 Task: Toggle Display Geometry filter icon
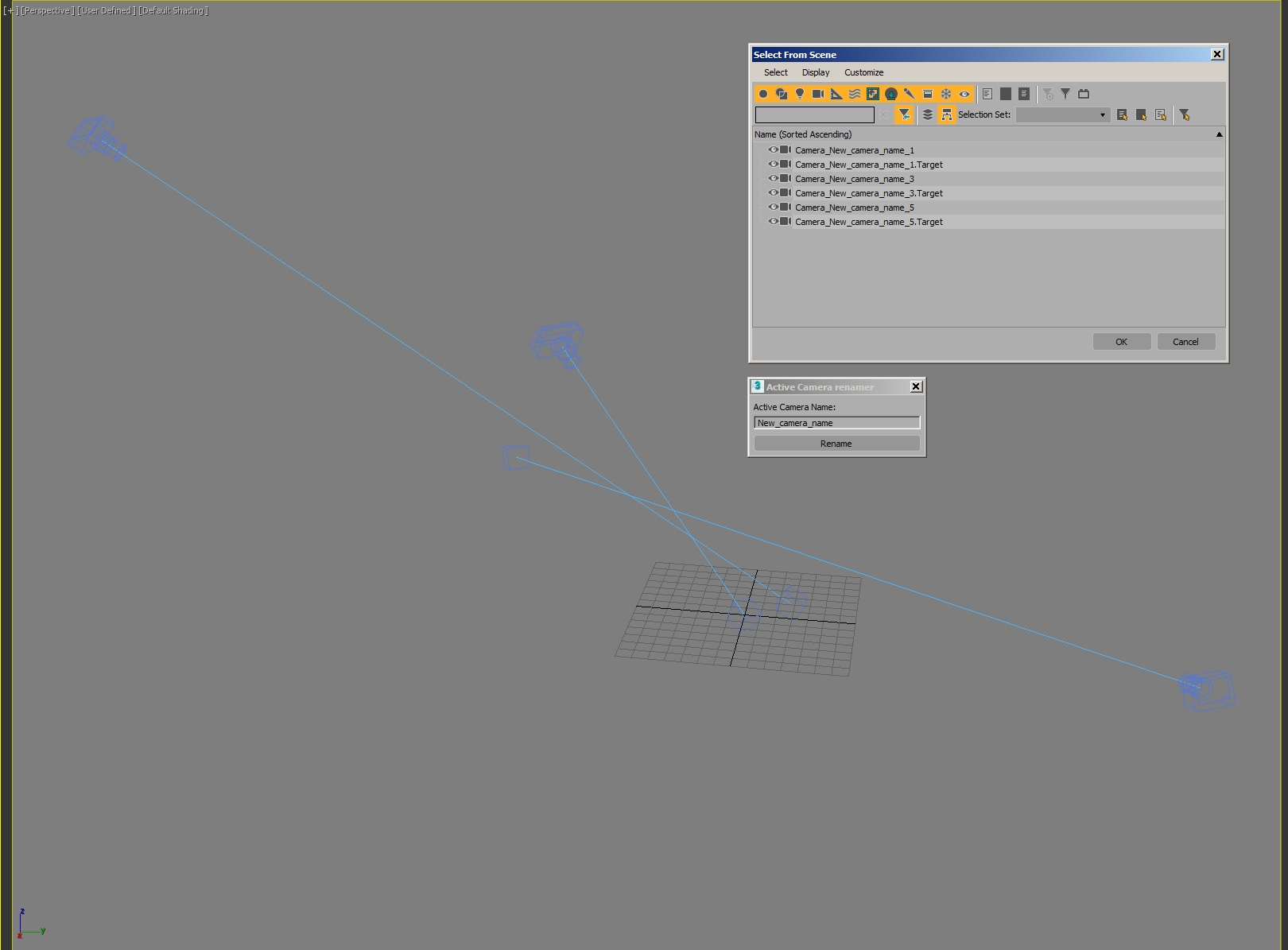763,94
